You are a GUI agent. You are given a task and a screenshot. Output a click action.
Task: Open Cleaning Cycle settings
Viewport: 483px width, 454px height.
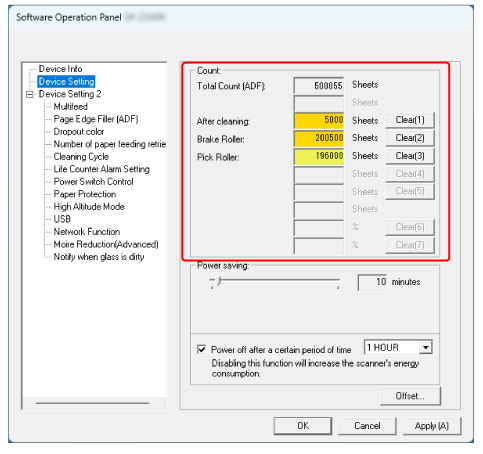pyautogui.click(x=81, y=157)
